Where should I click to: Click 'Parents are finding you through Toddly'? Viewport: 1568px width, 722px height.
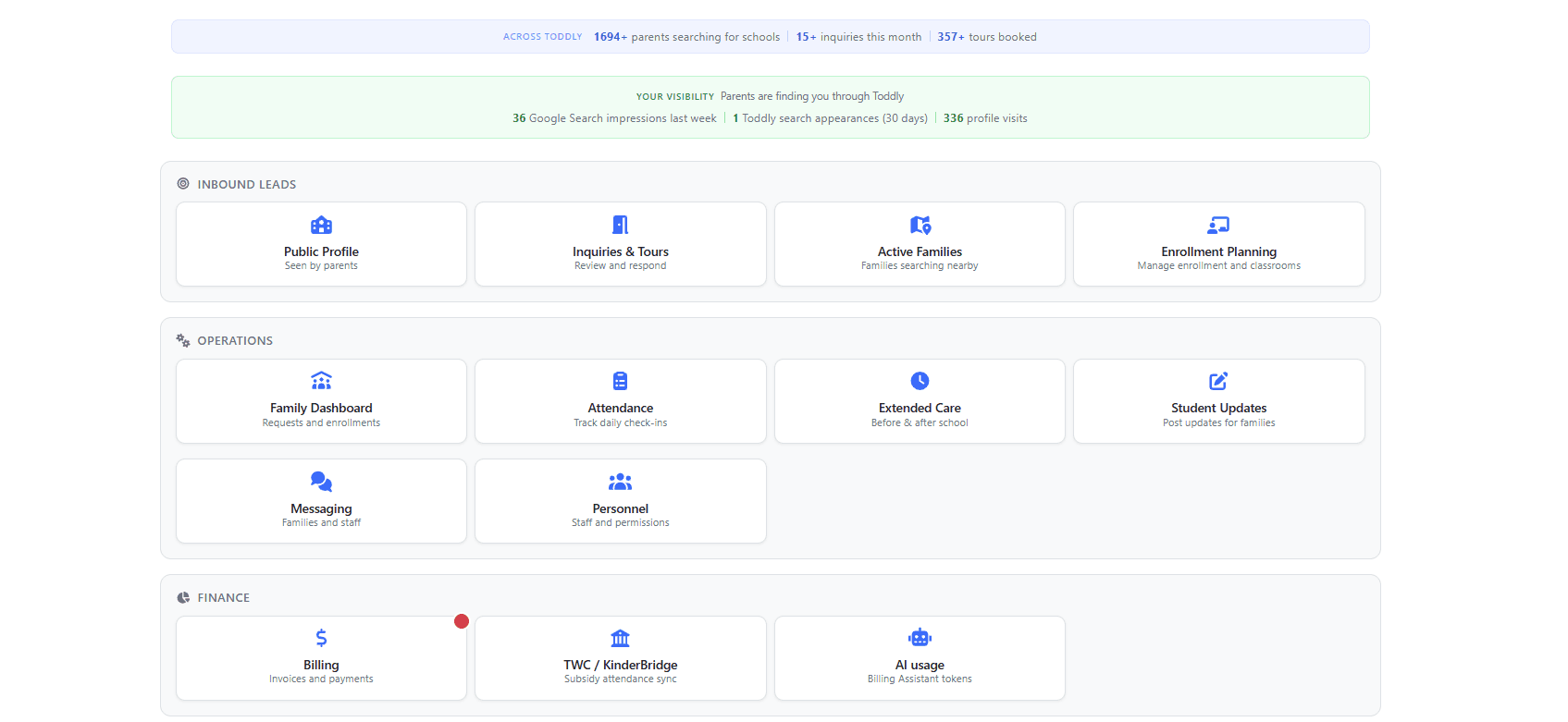click(x=812, y=96)
